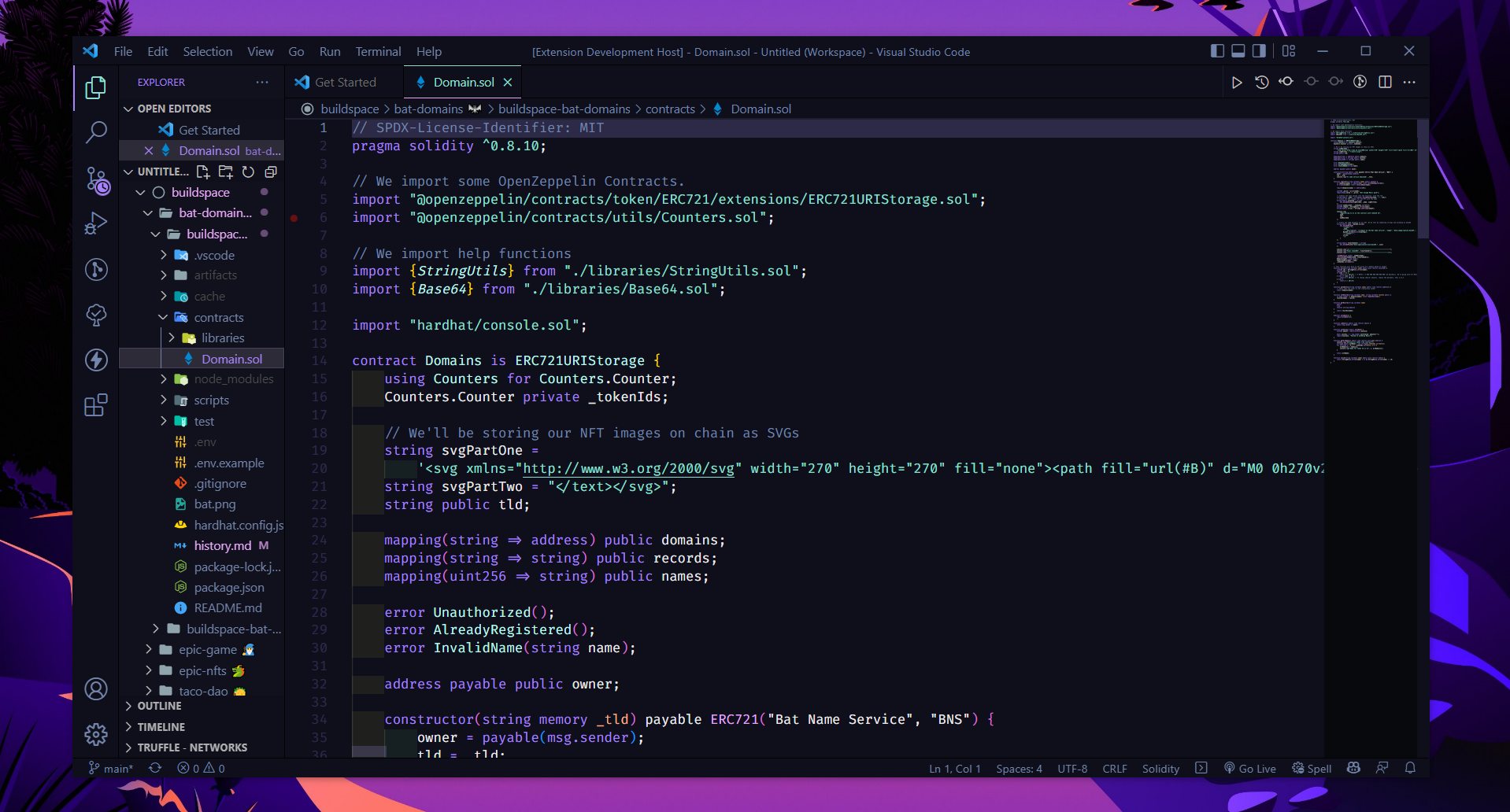Collapse the Open Editors section
Viewport: 1510px width, 812px height.
tap(202, 109)
